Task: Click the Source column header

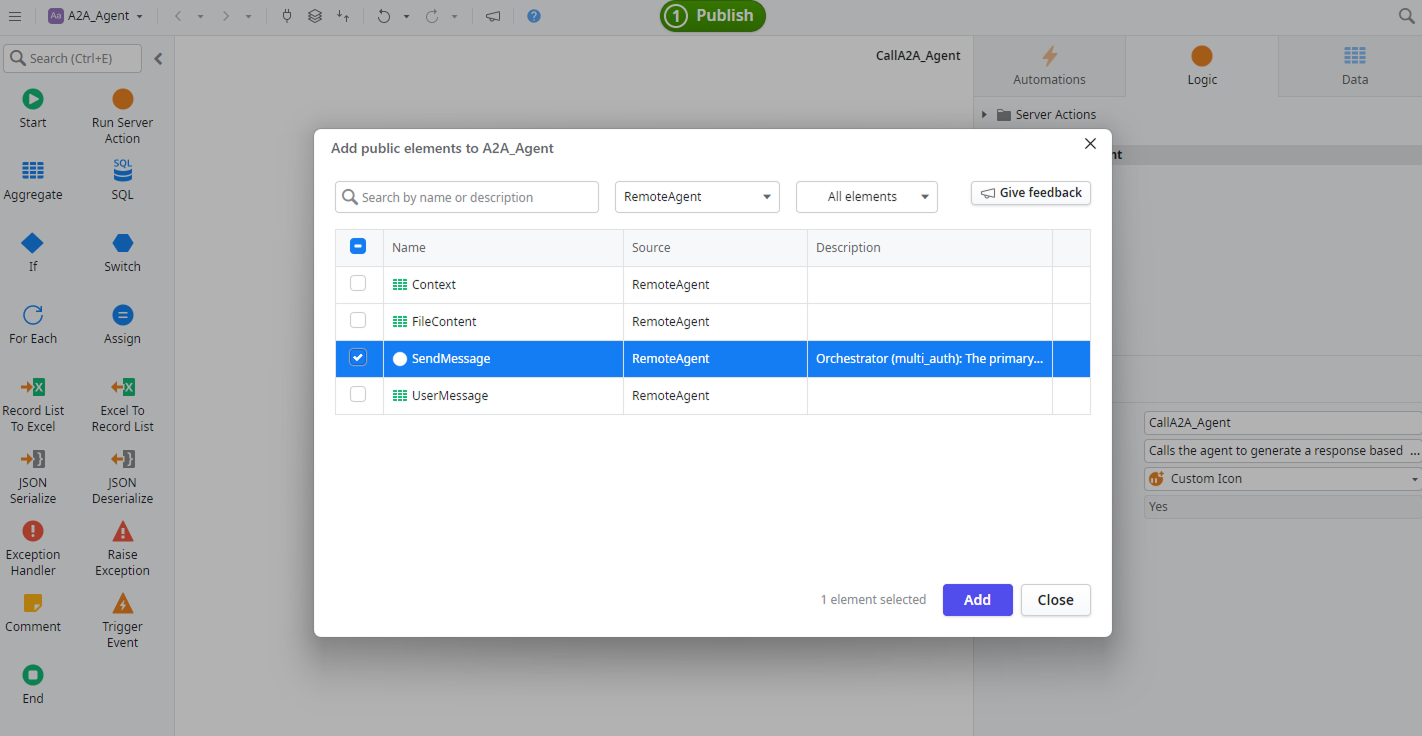Action: click(x=715, y=248)
